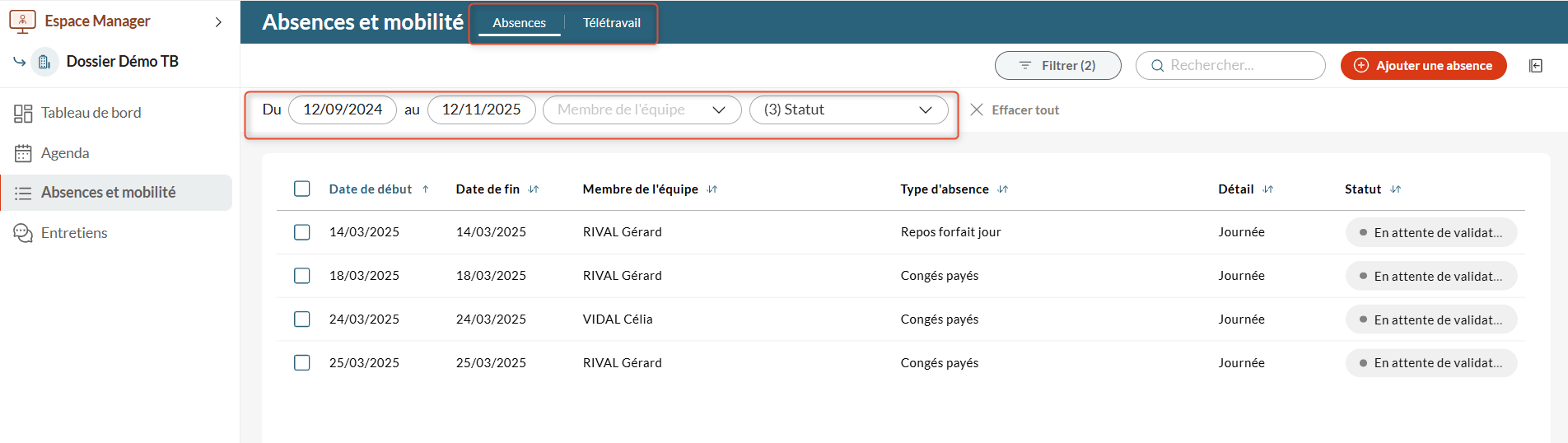Select the VIDAL Célia row checkbox
This screenshot has height=443, width=1568.
pyautogui.click(x=302, y=319)
